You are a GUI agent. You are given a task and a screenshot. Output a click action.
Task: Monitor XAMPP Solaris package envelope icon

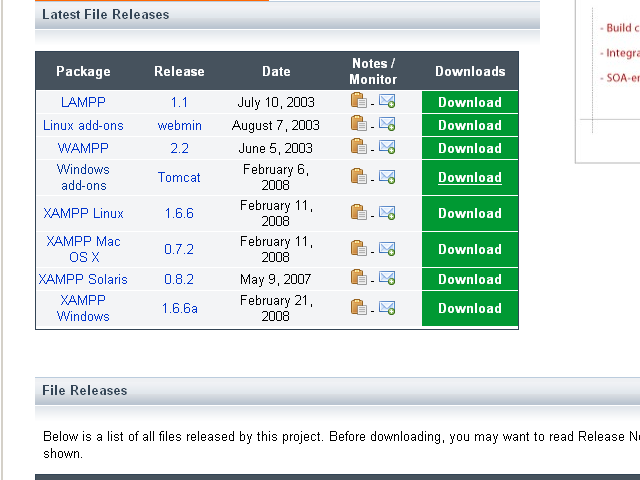(x=387, y=278)
